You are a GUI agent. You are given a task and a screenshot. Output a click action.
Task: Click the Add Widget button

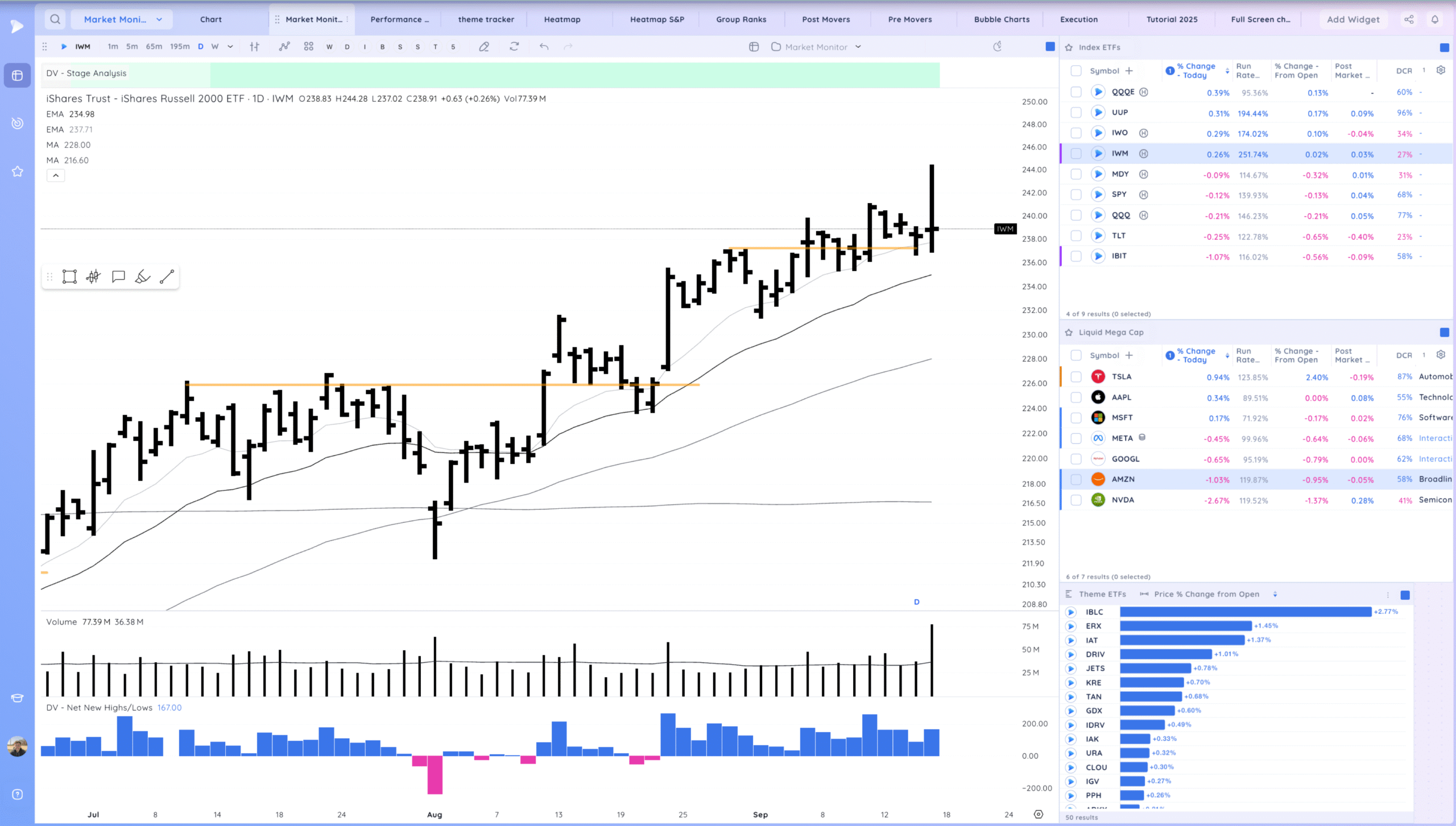pos(1353,19)
